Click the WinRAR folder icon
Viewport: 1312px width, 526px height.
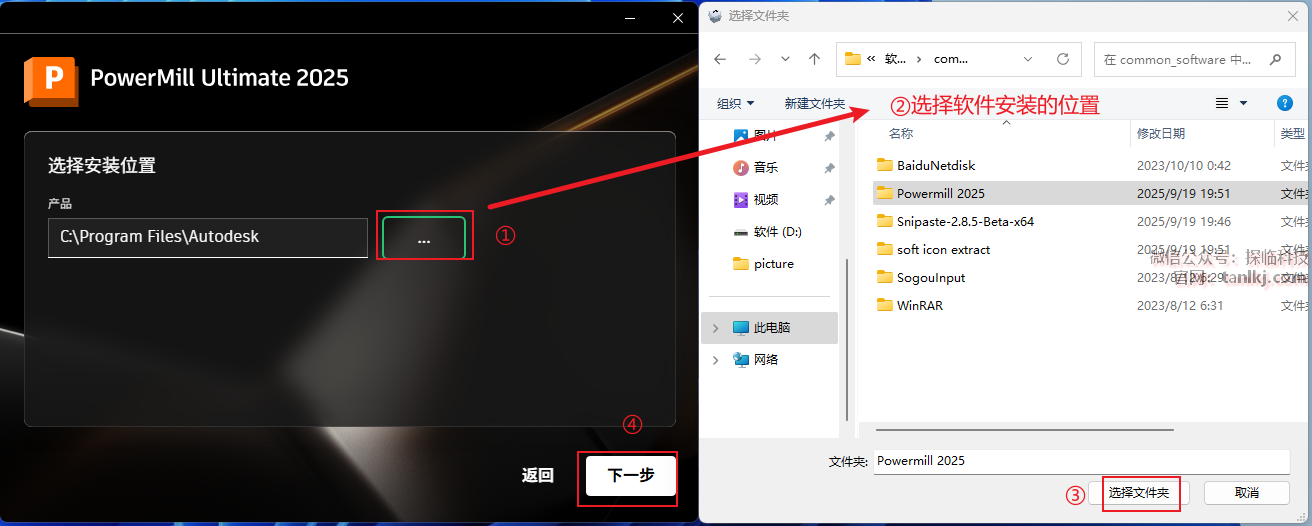click(x=884, y=305)
